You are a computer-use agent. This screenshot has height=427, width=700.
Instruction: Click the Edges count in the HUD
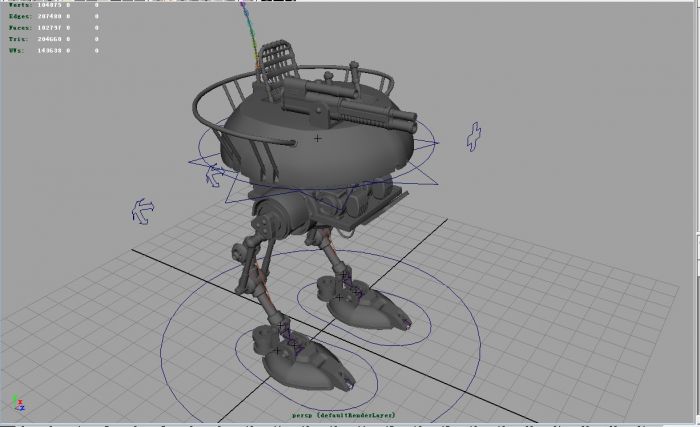point(49,16)
